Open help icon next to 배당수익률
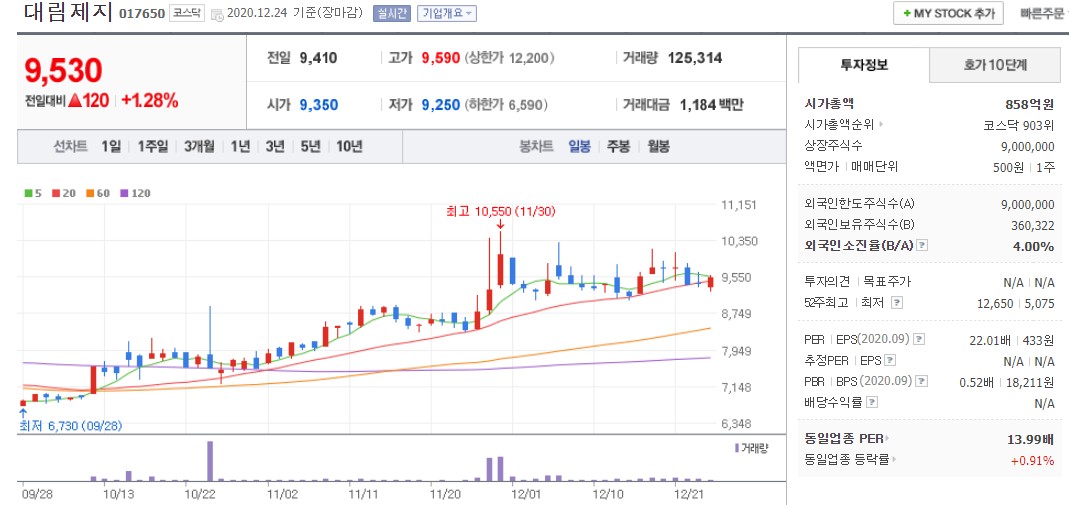Screen dimensions: 1069x505 (871, 403)
